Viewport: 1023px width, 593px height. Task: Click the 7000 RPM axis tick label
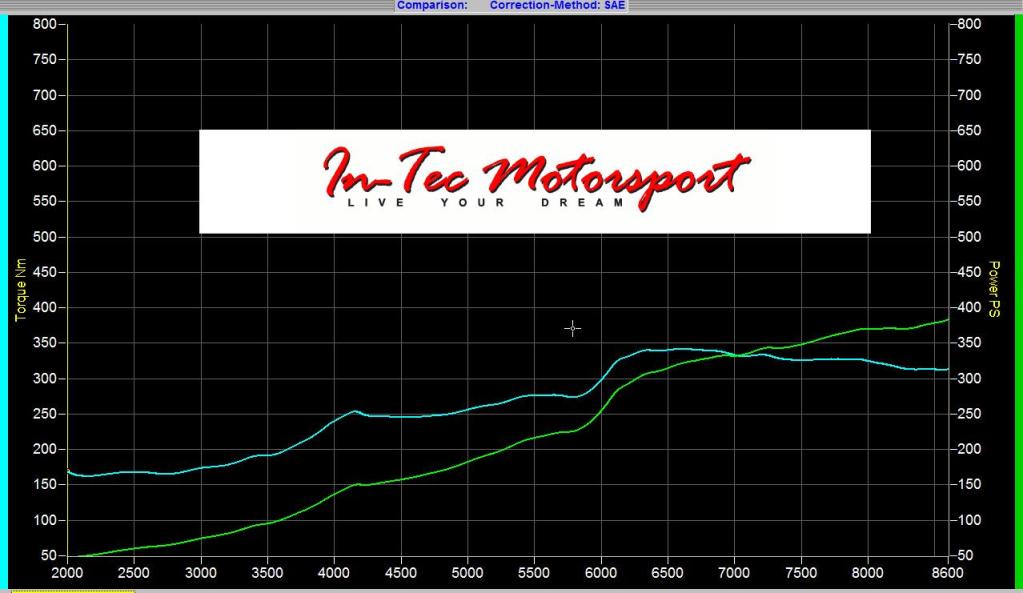734,573
